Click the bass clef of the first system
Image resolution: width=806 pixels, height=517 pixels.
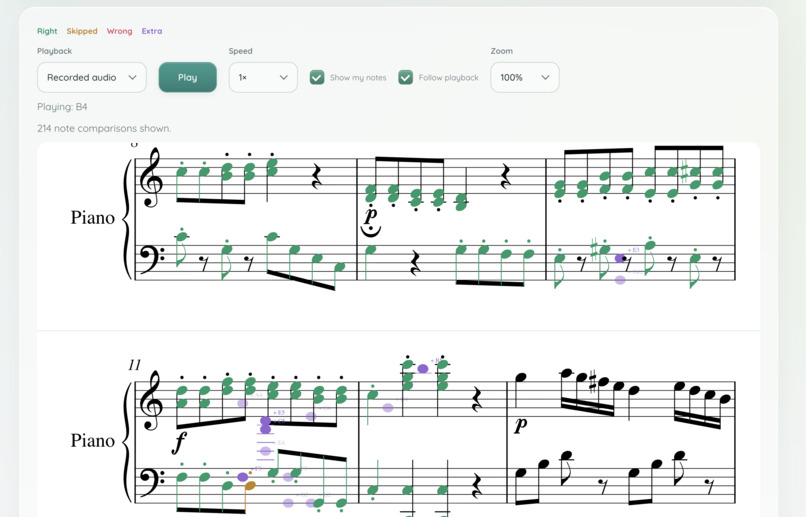coord(151,260)
